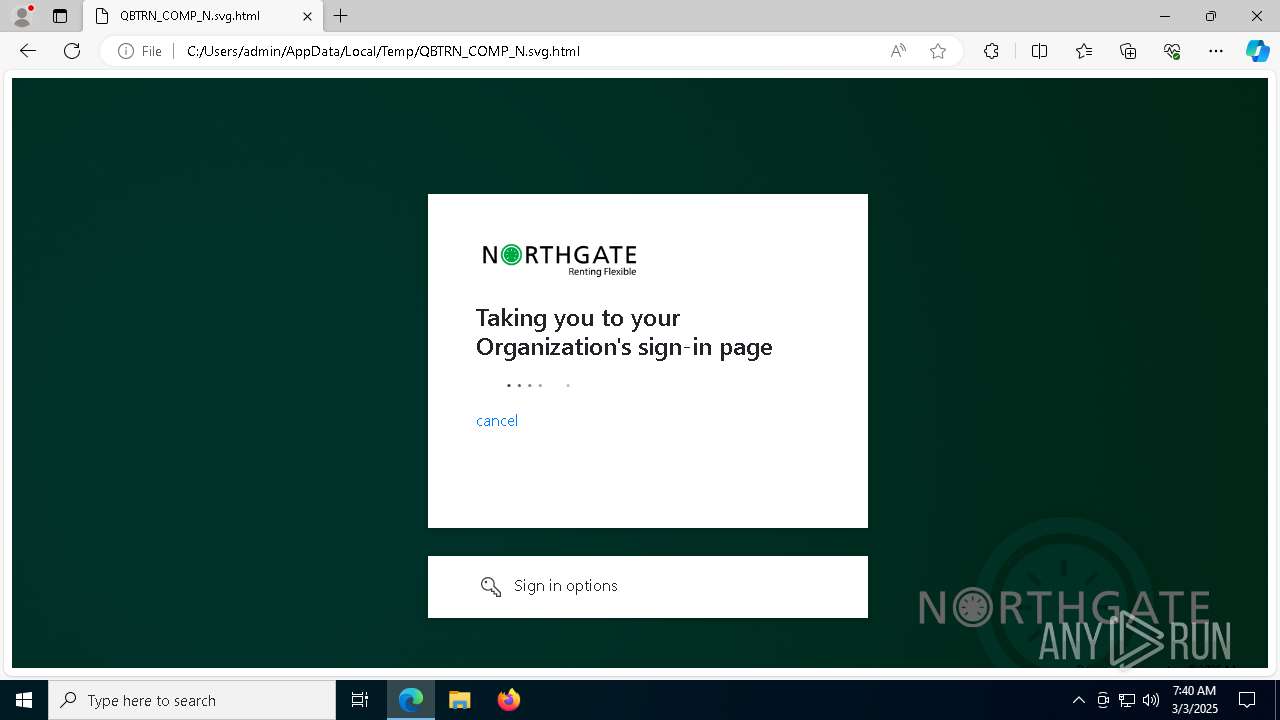Go back to the previous page
Screen dimensions: 1280x720
[x=28, y=51]
